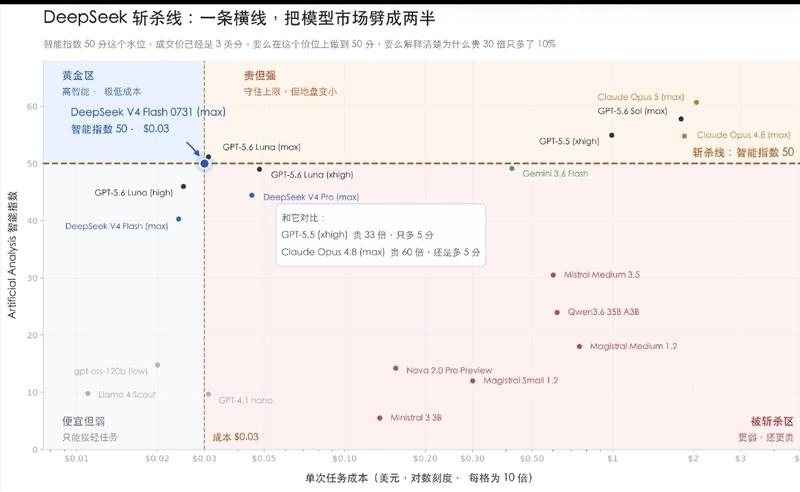The height and width of the screenshot is (492, 800).
Task: Click the Claude Opus 4.8 (max) dot
Action: pyautogui.click(x=685, y=136)
